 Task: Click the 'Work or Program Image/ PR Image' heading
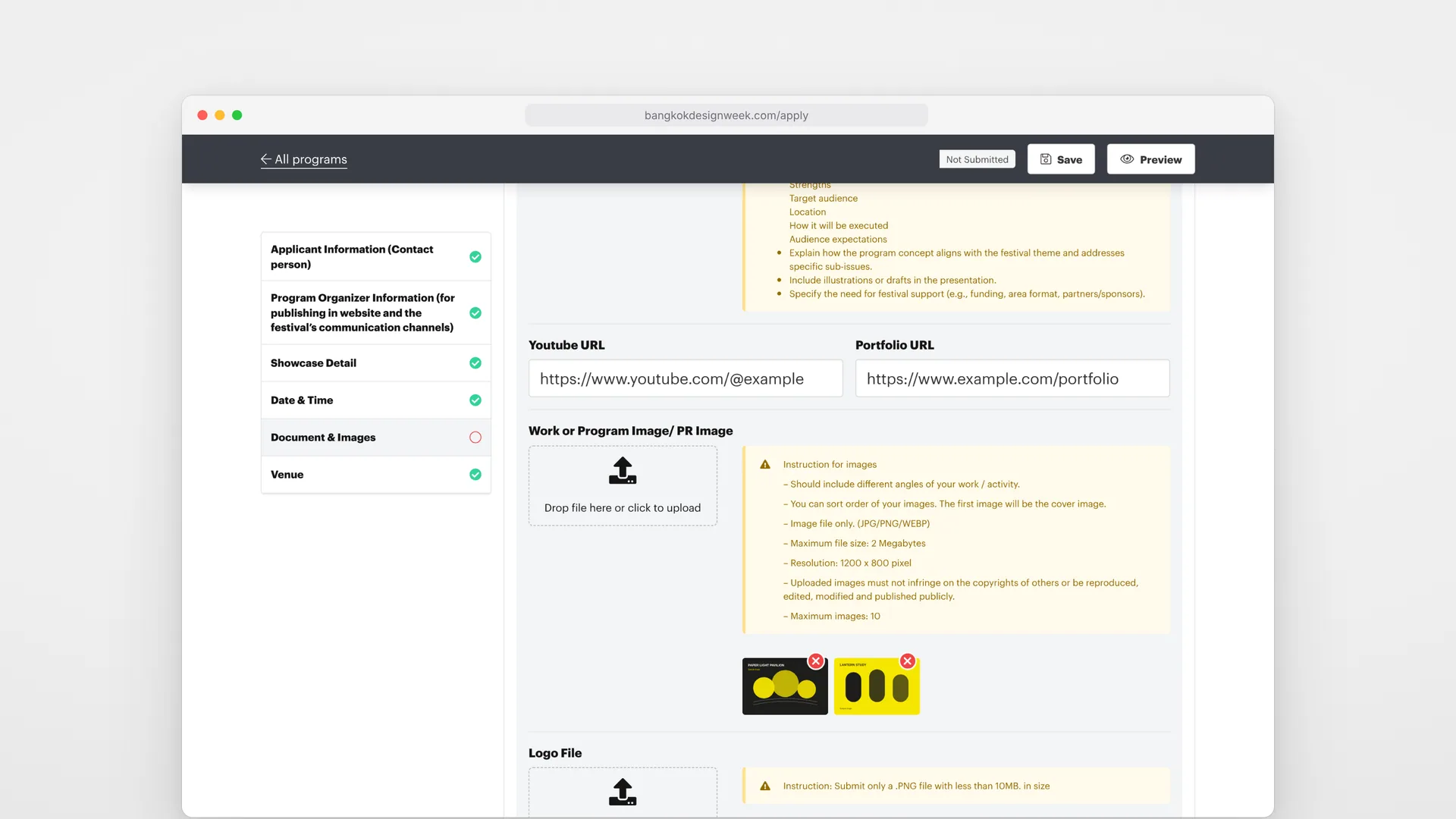[631, 431]
